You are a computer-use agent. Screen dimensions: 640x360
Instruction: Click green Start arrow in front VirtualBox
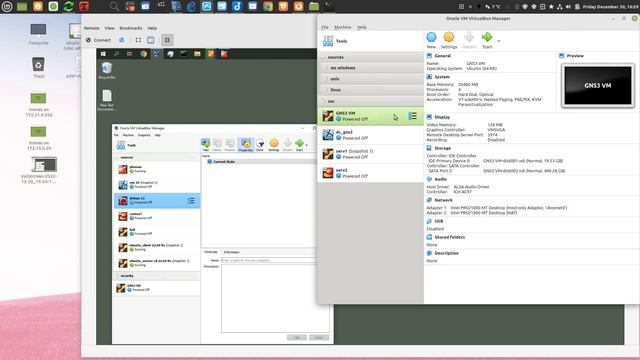pos(487,40)
